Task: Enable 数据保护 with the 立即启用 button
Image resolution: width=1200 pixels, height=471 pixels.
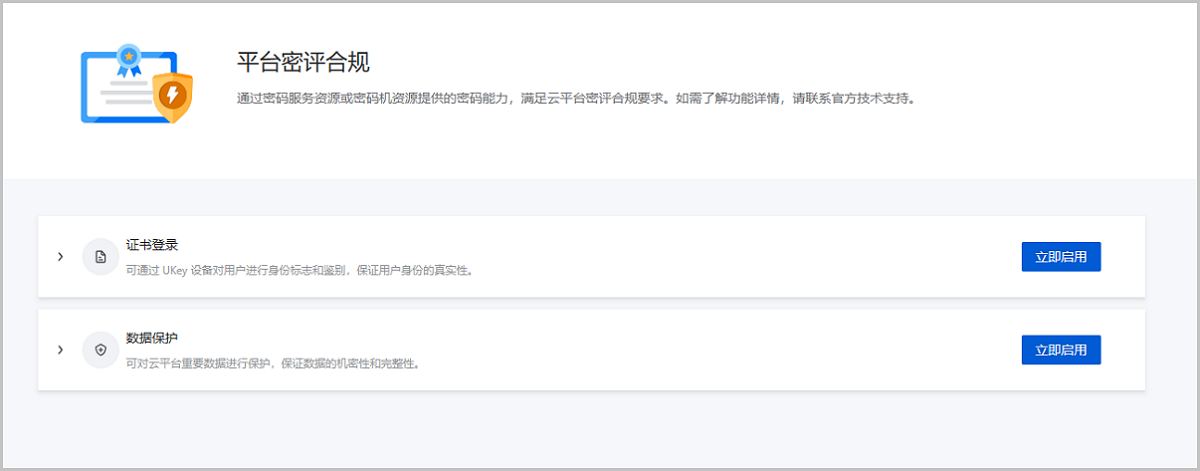Action: point(1060,350)
